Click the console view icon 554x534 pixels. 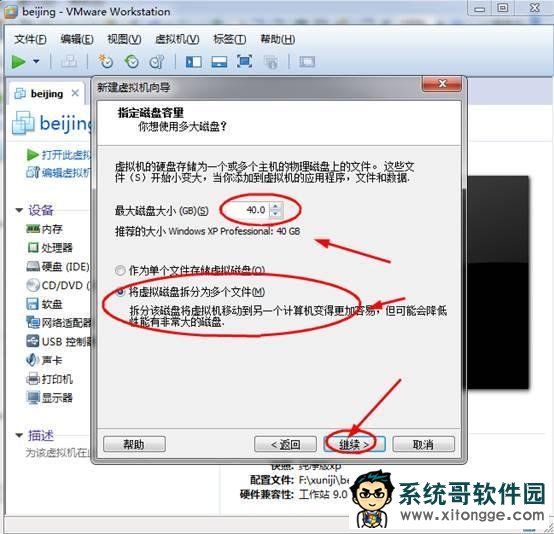tap(307, 62)
